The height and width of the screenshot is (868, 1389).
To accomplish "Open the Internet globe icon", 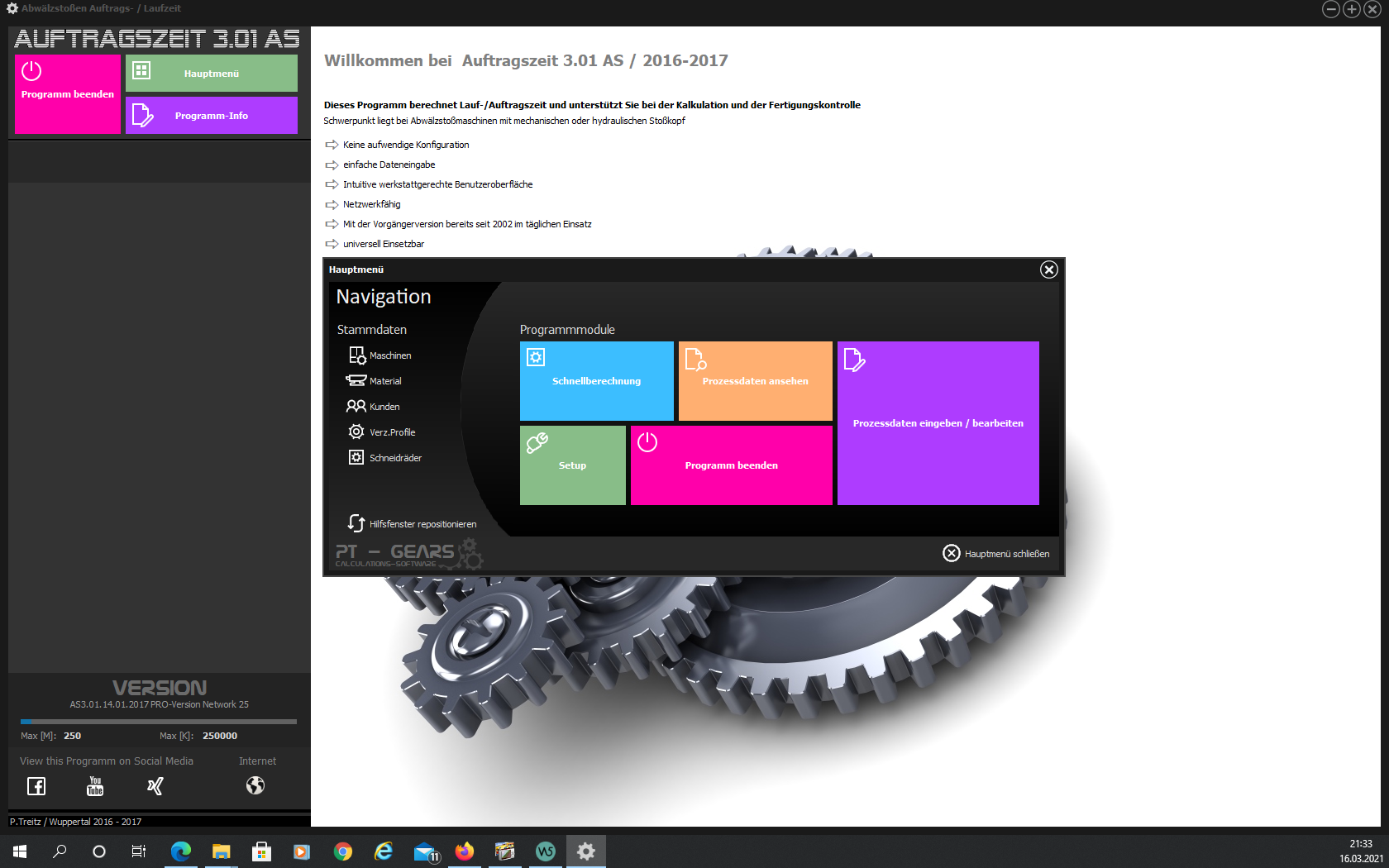I will point(255,785).
